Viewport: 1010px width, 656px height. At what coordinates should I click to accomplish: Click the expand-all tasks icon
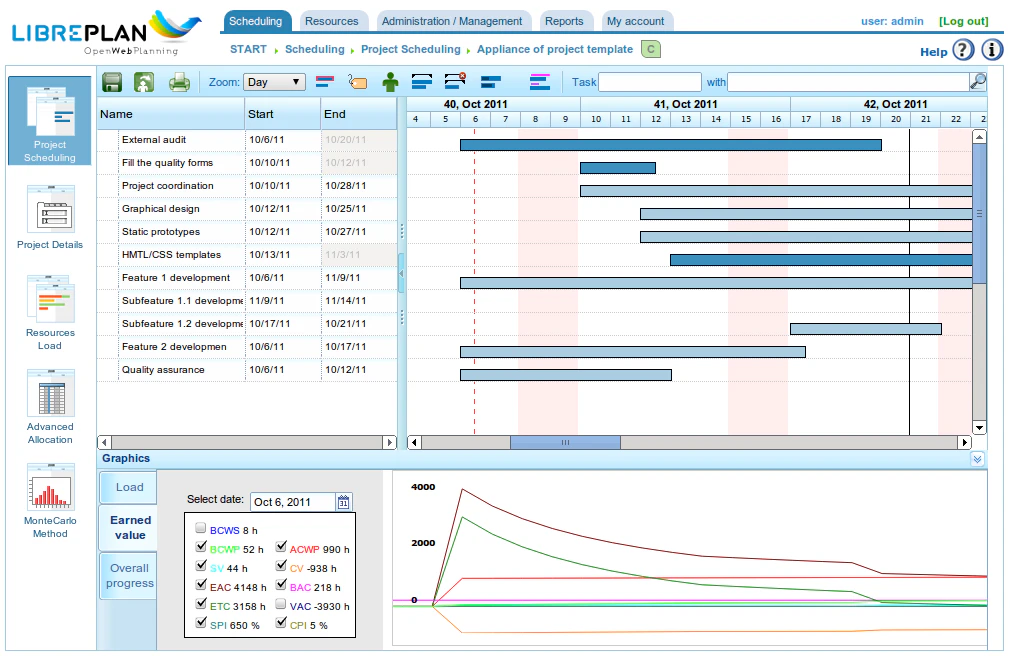click(x=422, y=82)
